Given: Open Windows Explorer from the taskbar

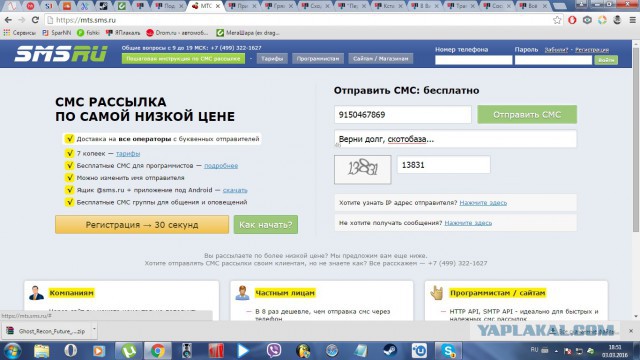Looking at the screenshot, I should pos(41,351).
